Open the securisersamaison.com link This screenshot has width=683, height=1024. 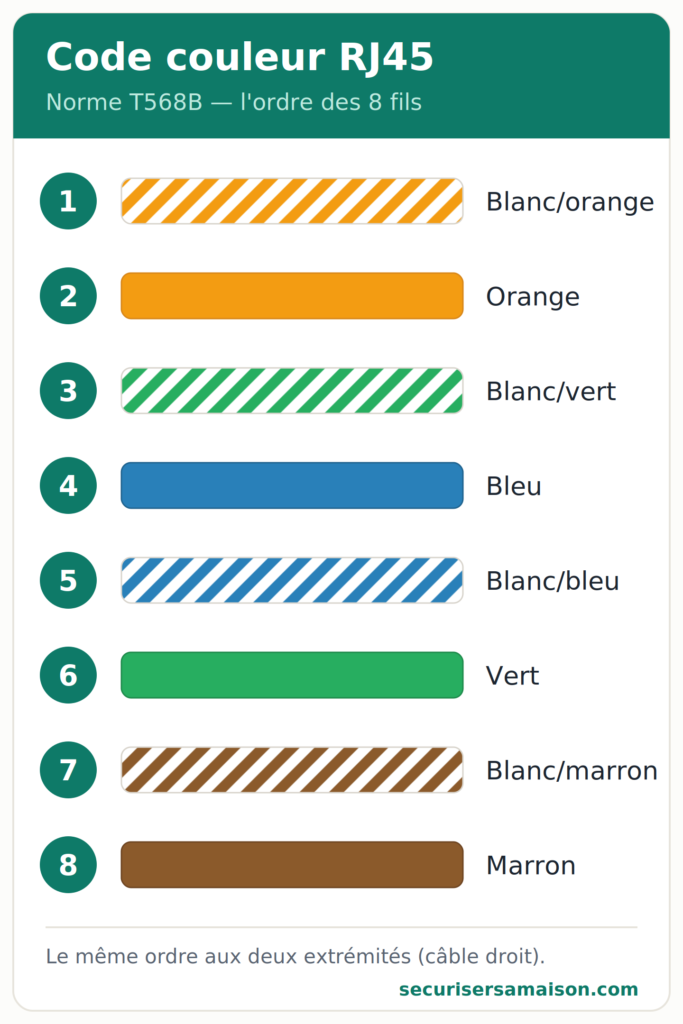point(518,989)
